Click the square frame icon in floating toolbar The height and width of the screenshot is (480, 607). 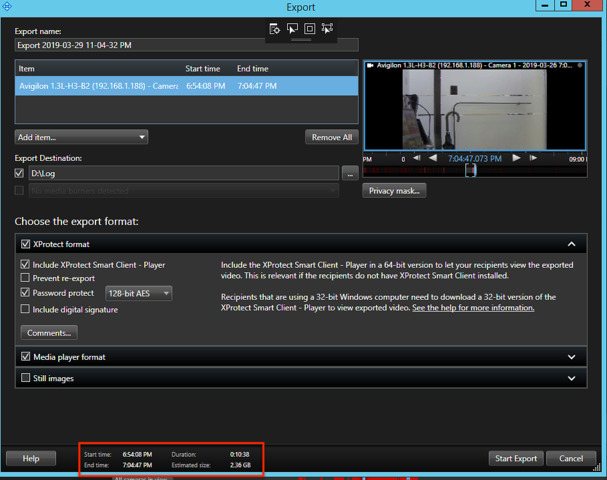310,29
